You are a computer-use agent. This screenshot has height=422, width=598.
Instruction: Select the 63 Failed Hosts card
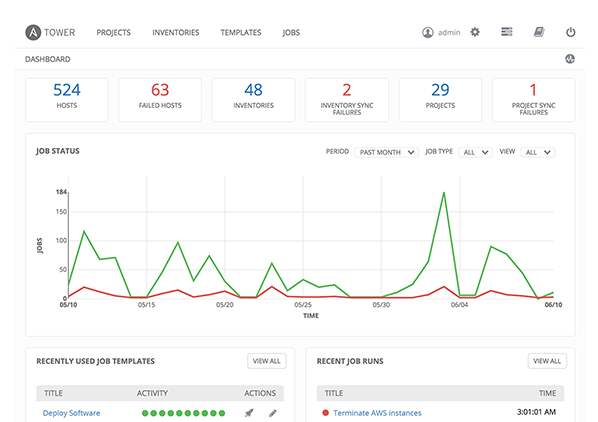(160, 100)
